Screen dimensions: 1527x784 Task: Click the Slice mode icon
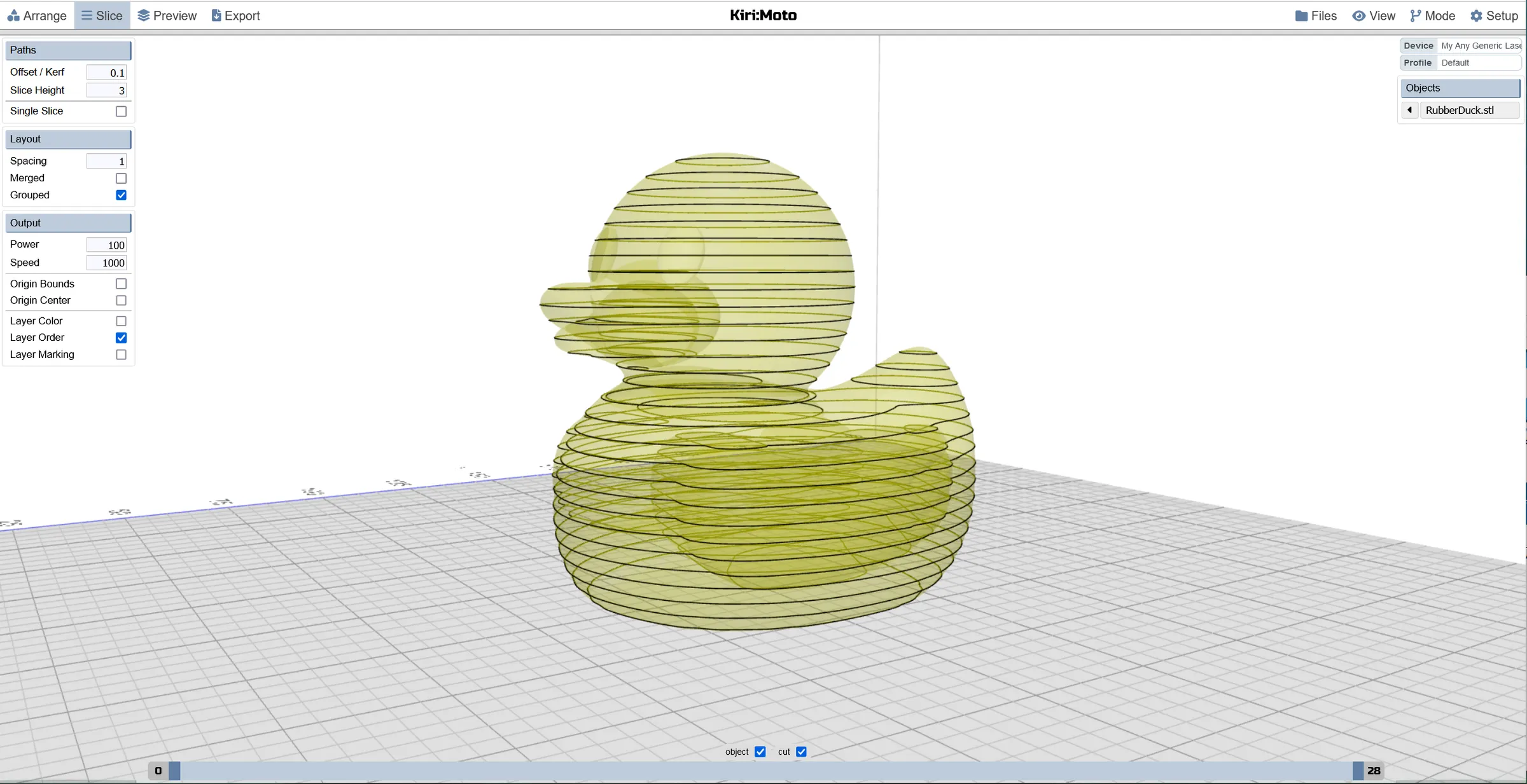coord(88,15)
